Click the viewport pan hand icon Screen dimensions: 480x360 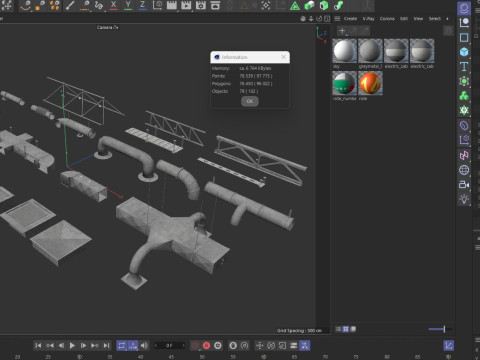(x=303, y=19)
